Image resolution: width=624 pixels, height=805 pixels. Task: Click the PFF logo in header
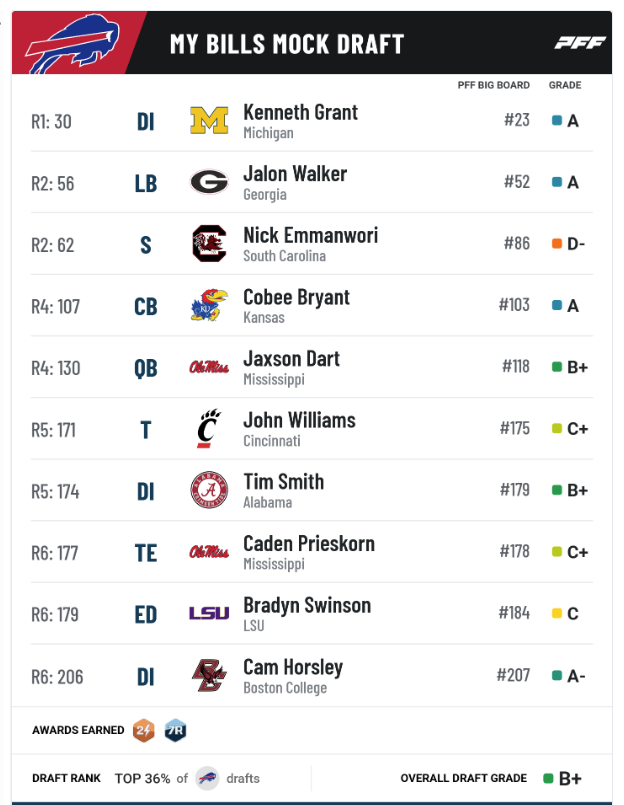pyautogui.click(x=580, y=43)
